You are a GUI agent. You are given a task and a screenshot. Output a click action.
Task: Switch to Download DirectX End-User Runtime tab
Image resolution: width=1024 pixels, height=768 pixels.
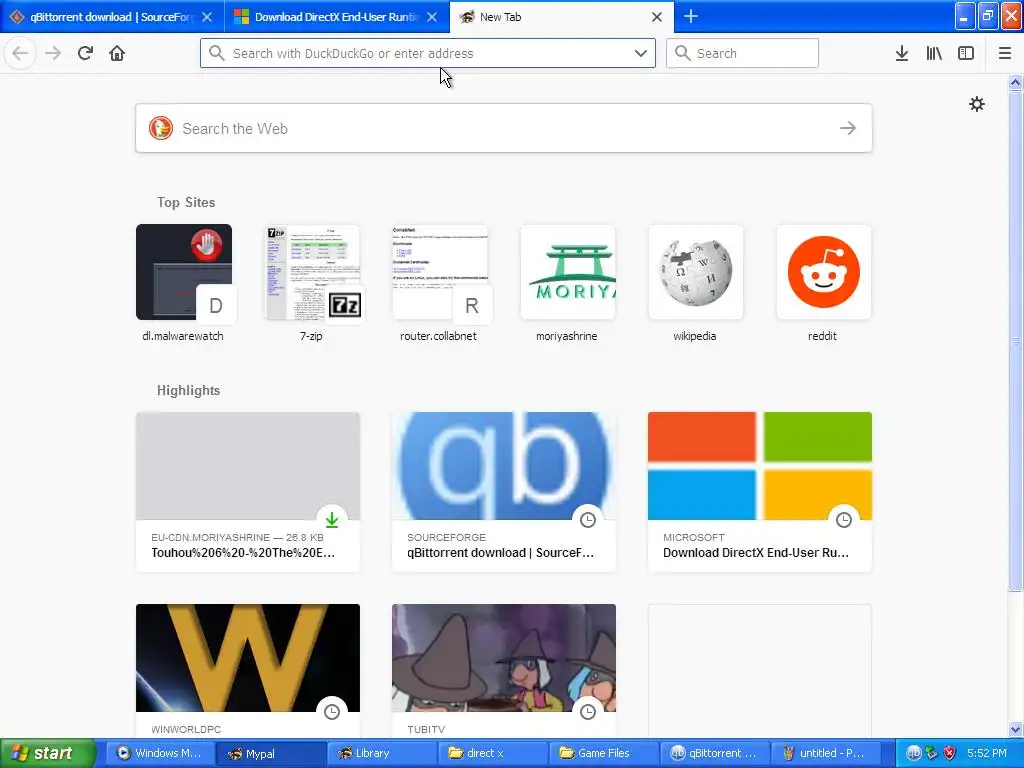pos(337,17)
